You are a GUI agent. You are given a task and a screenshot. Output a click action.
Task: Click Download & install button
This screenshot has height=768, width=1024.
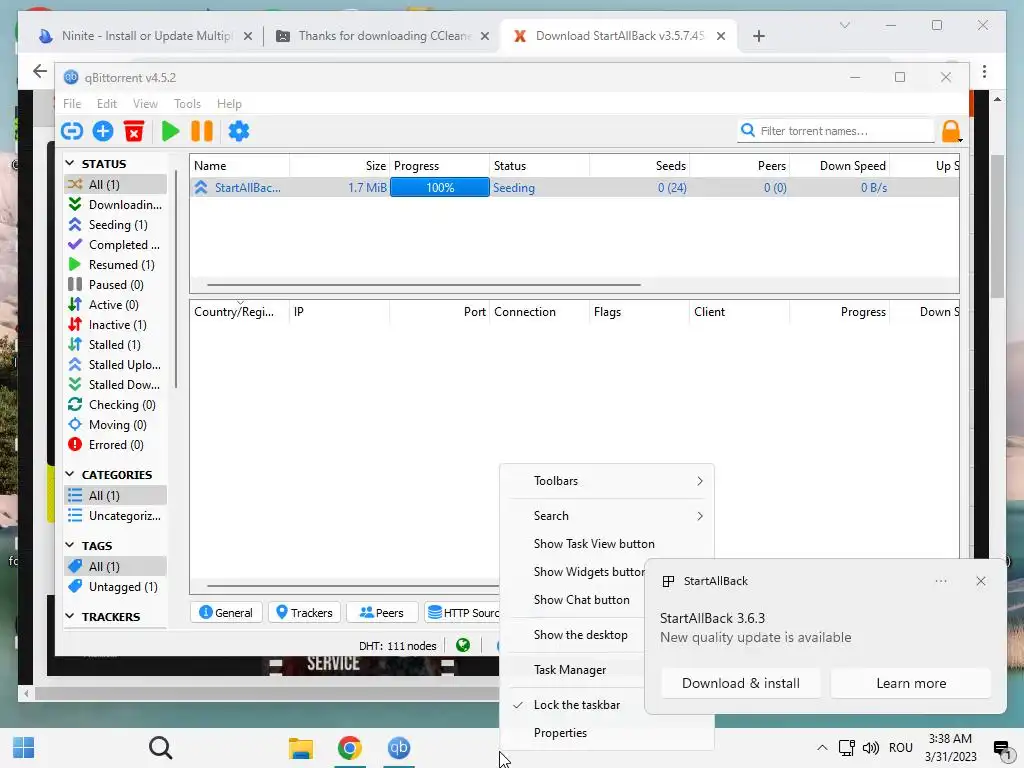(x=741, y=683)
